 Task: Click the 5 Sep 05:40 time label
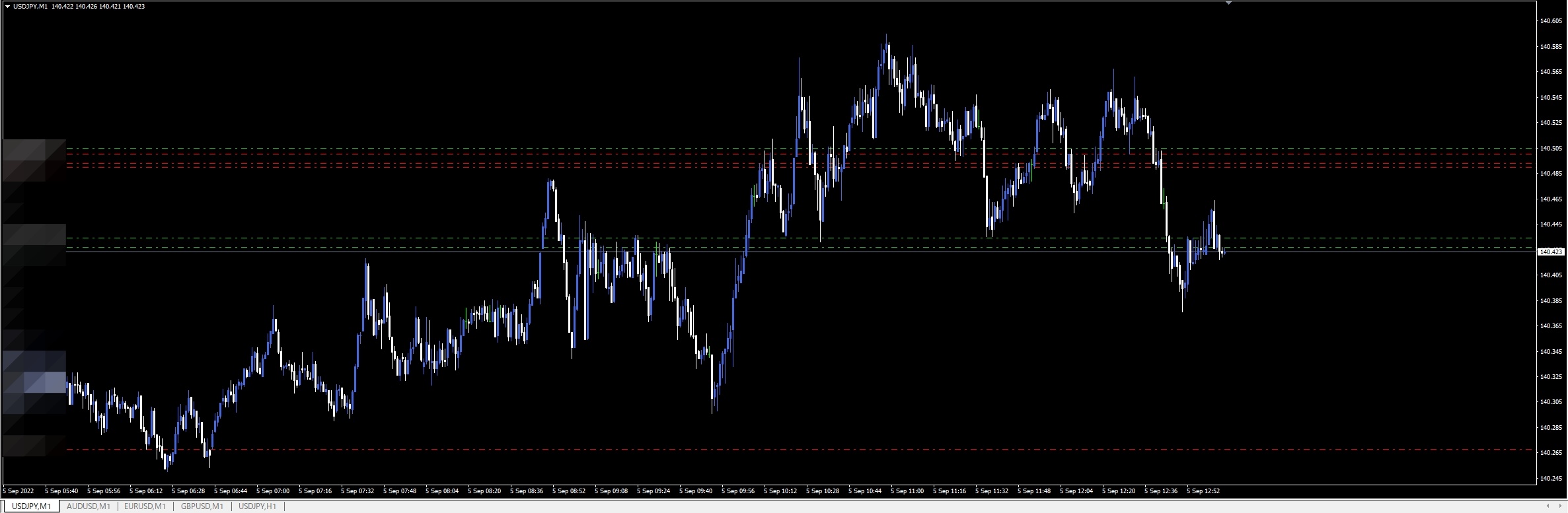(61, 491)
